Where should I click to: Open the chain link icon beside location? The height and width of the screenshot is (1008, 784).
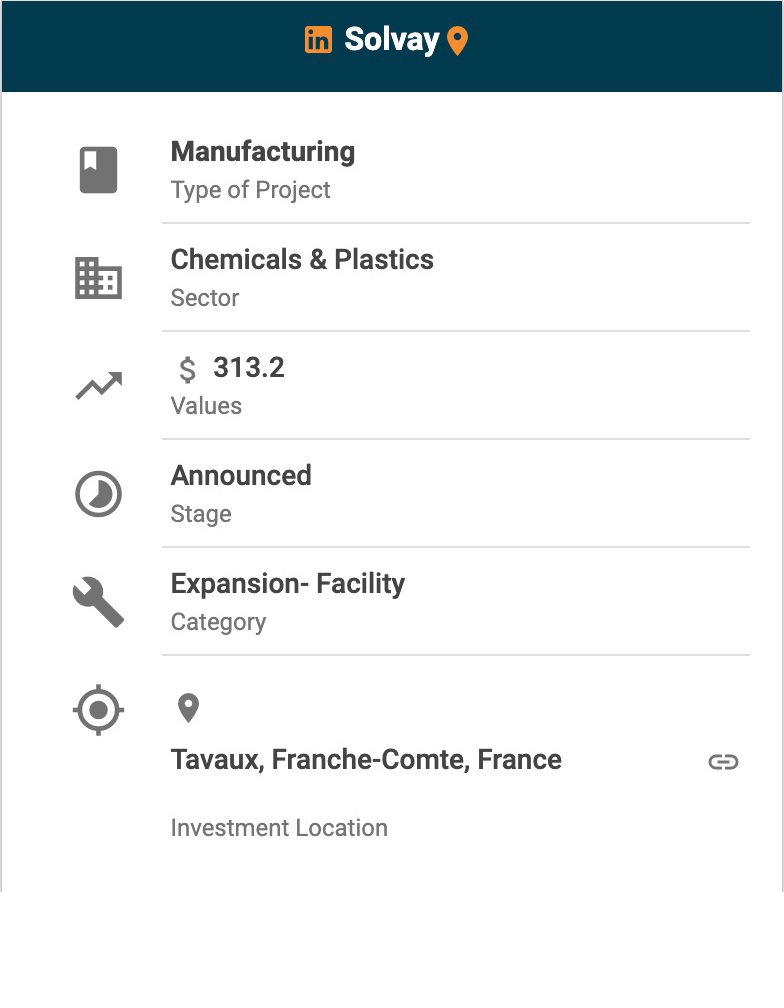point(723,762)
